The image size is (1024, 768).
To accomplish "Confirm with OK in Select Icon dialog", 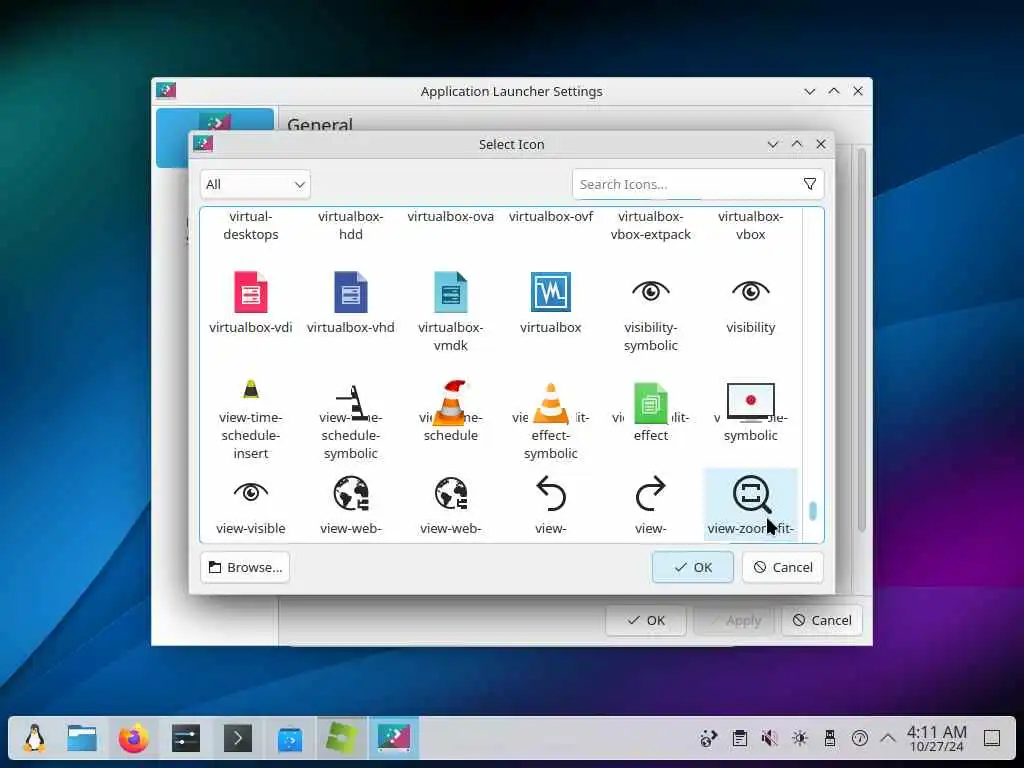I will tap(693, 567).
